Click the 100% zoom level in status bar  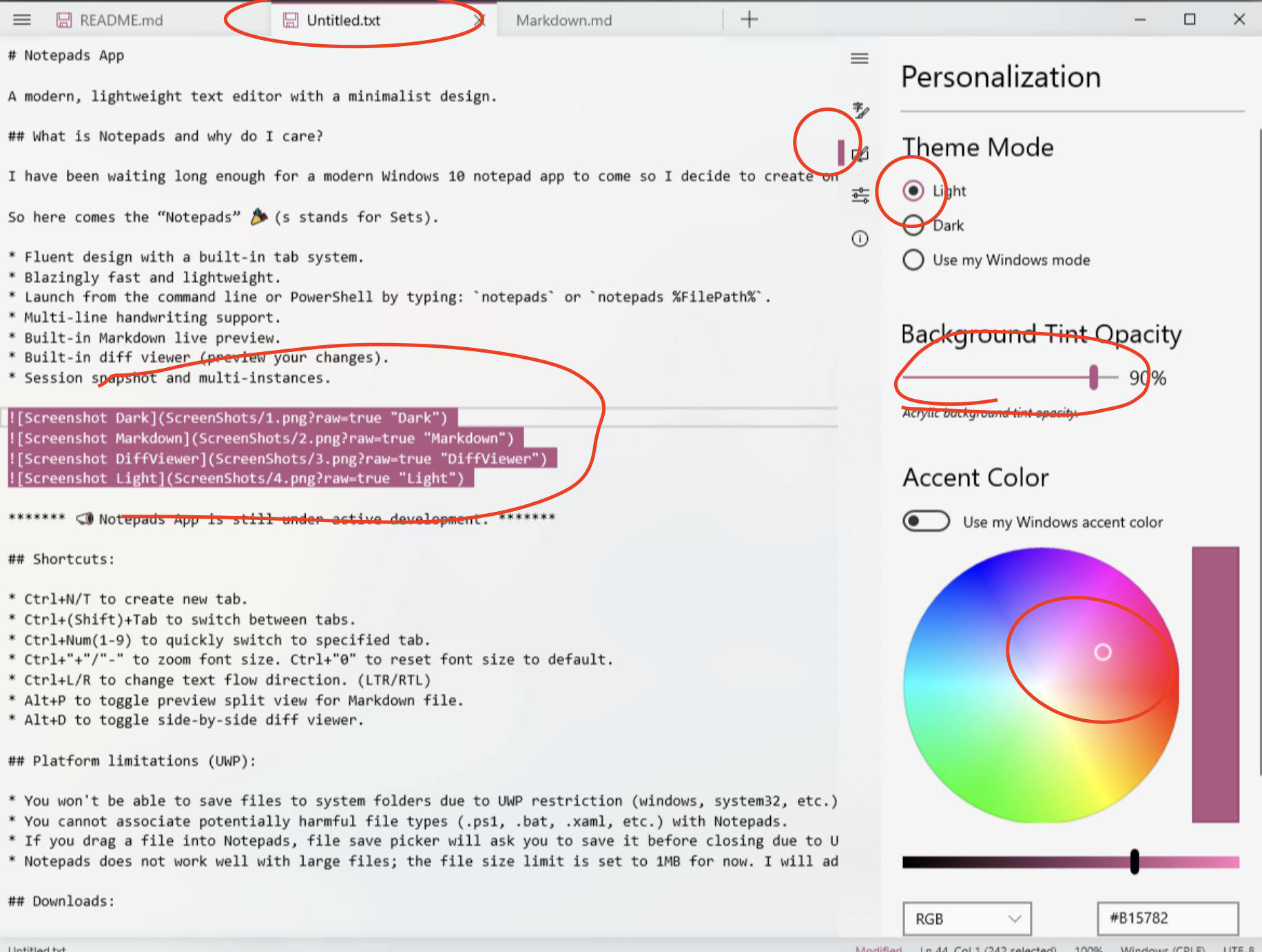point(1088,949)
